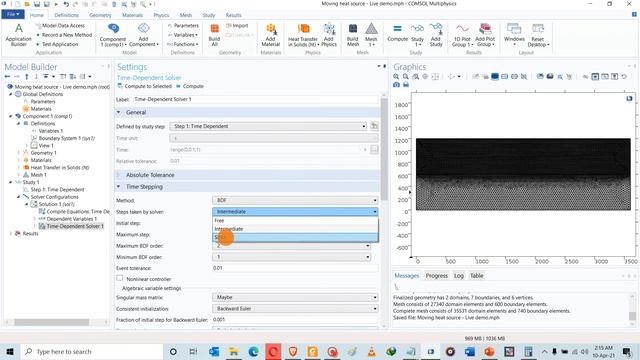This screenshot has height=360, width=640.
Task: Switch to the Geometry ribbon tab
Action: pos(100,15)
